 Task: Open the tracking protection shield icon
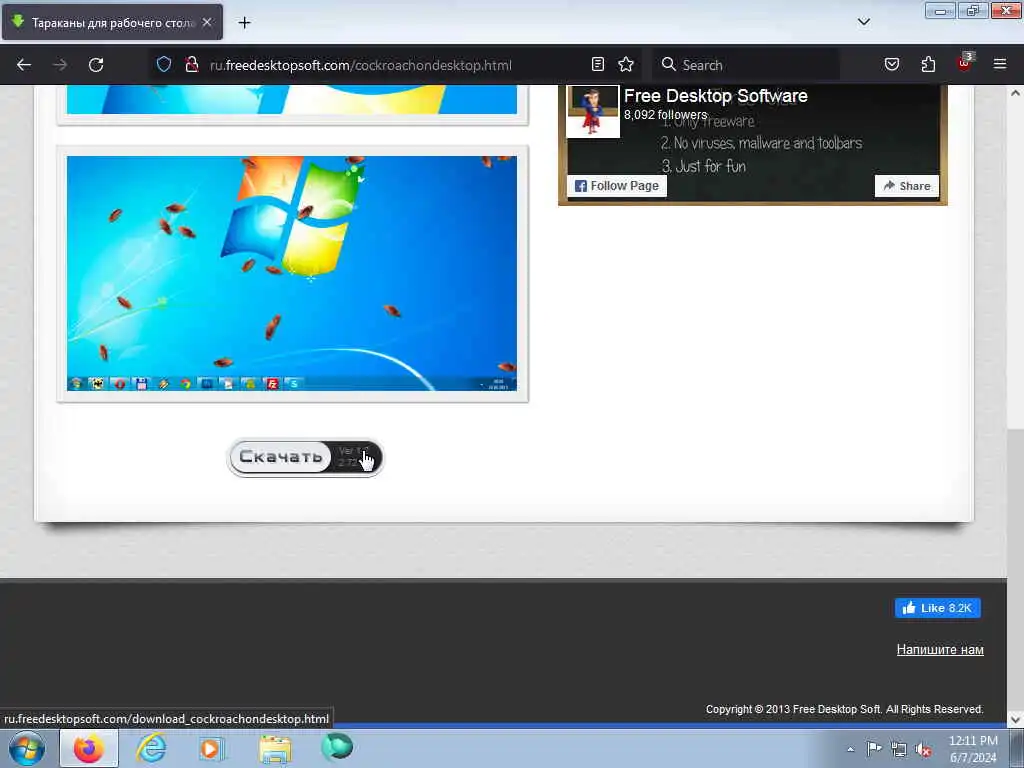click(x=164, y=64)
